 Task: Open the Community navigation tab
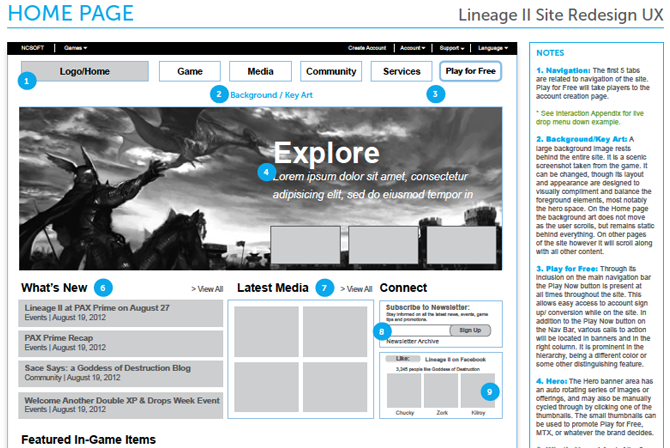[x=331, y=71]
